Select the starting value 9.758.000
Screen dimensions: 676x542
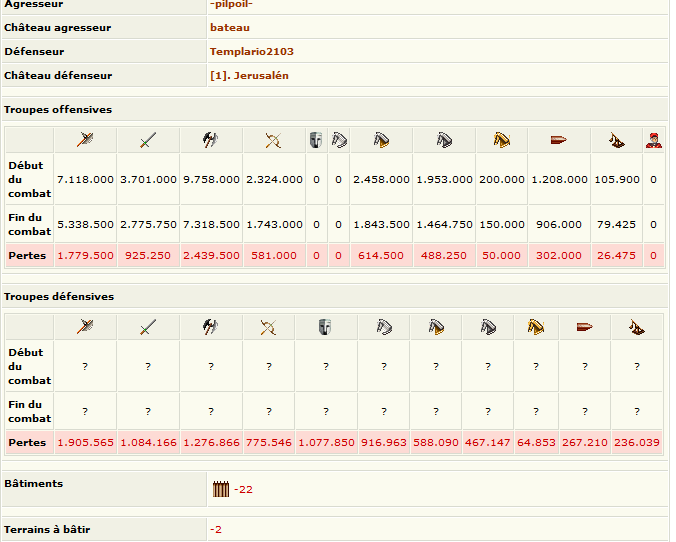[211, 179]
